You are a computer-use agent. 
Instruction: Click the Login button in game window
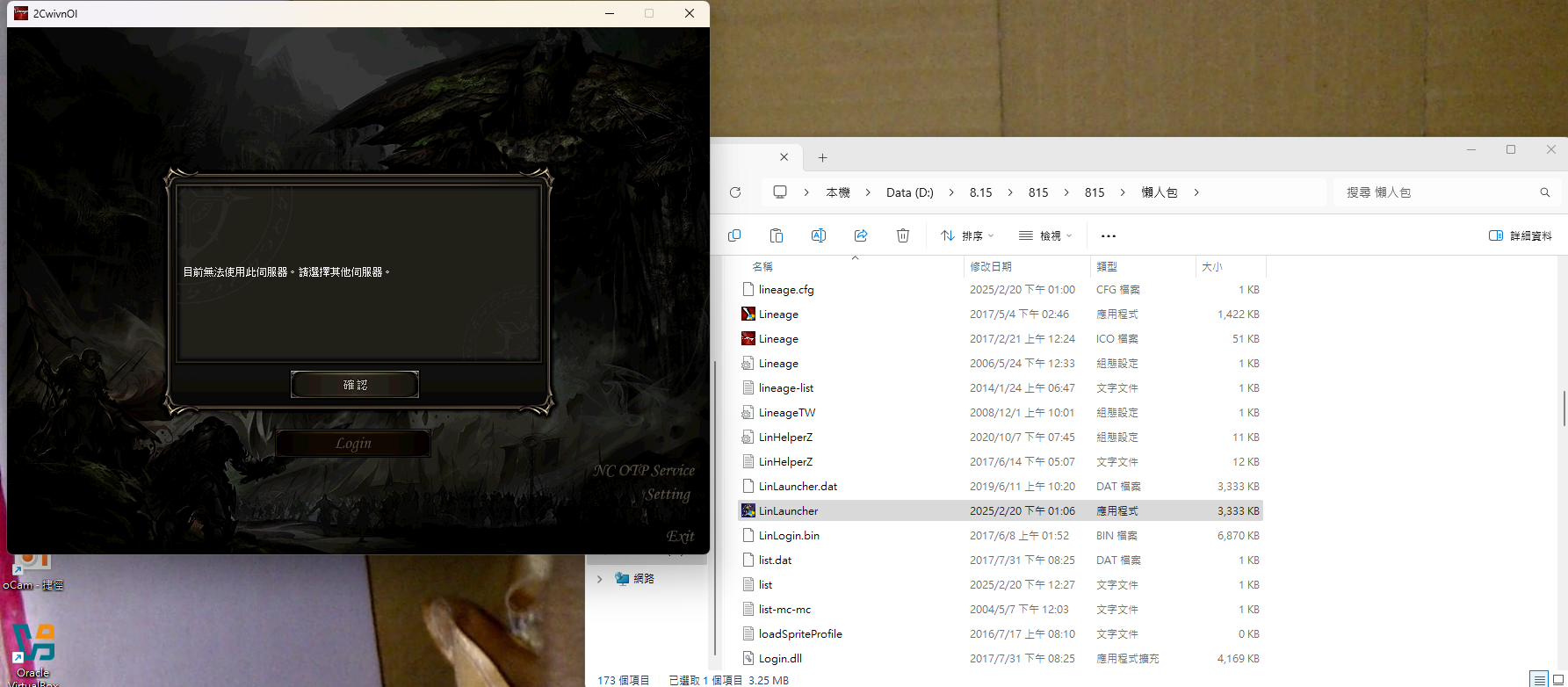[x=353, y=444]
